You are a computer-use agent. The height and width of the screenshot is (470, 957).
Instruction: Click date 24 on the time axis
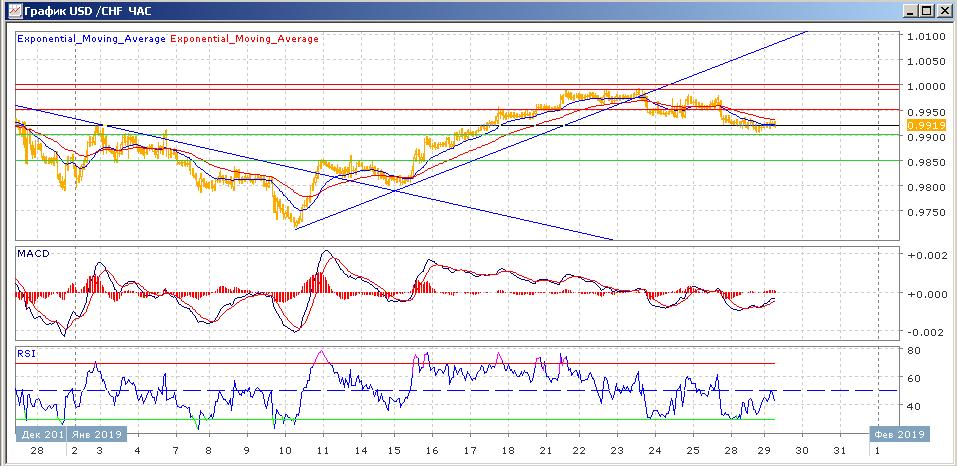pos(655,450)
